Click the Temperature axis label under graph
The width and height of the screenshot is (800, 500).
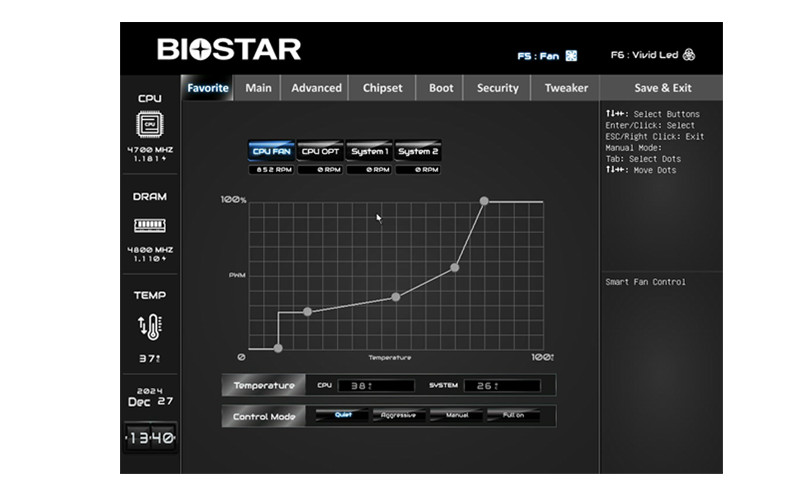[390, 358]
